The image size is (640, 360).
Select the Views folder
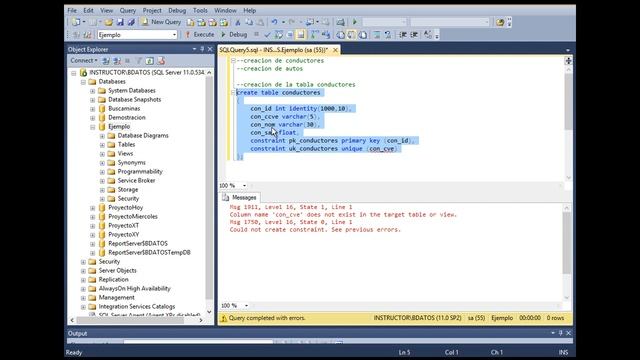point(125,153)
